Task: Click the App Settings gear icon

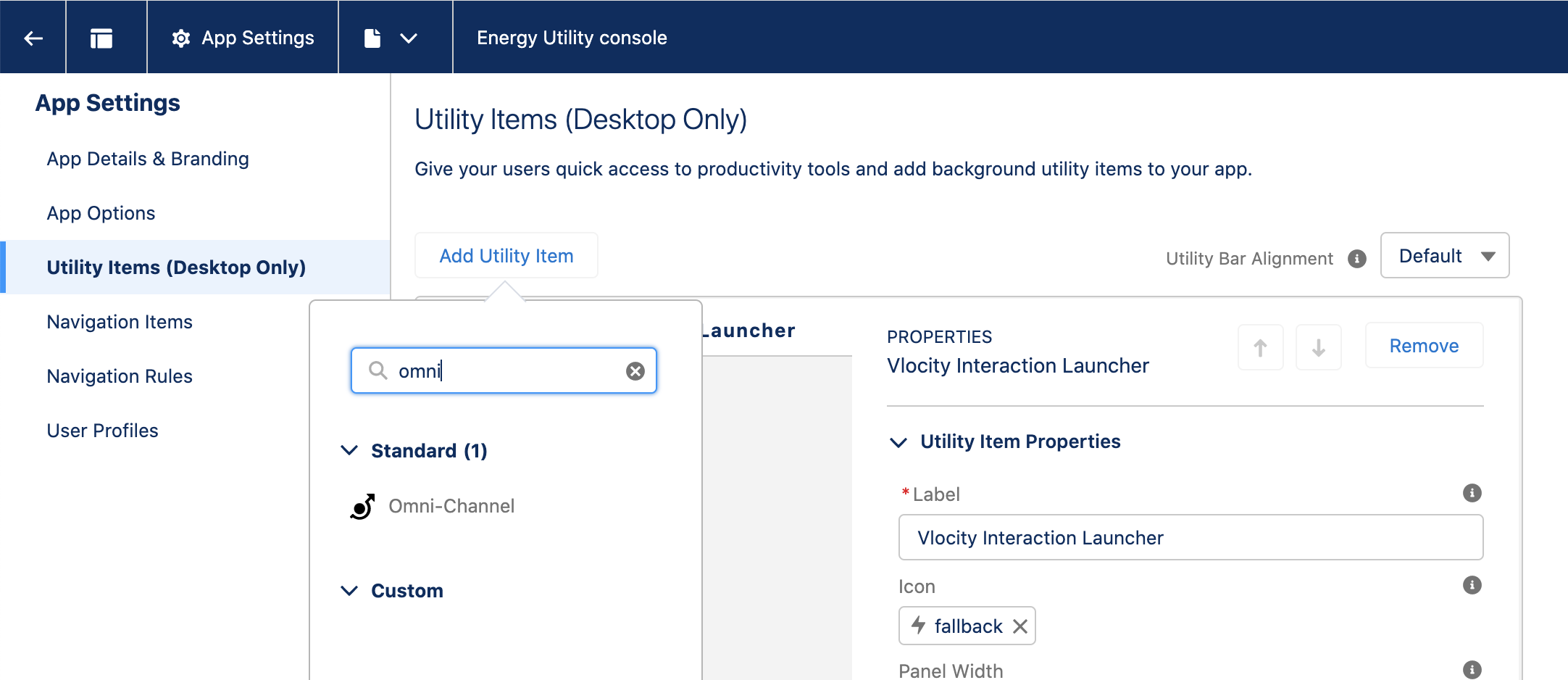Action: pos(181,38)
